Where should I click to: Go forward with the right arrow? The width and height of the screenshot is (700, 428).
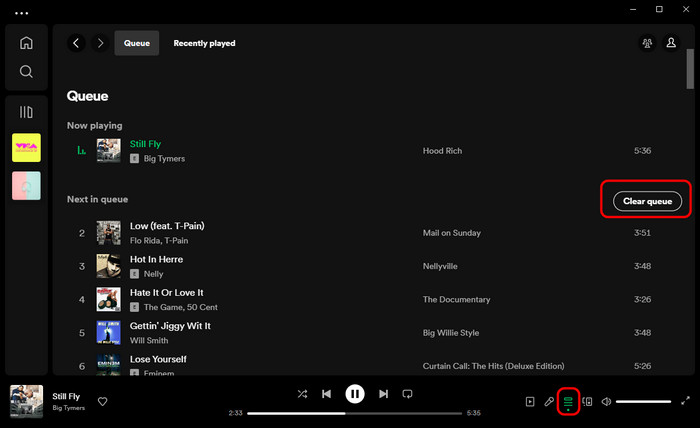[100, 43]
